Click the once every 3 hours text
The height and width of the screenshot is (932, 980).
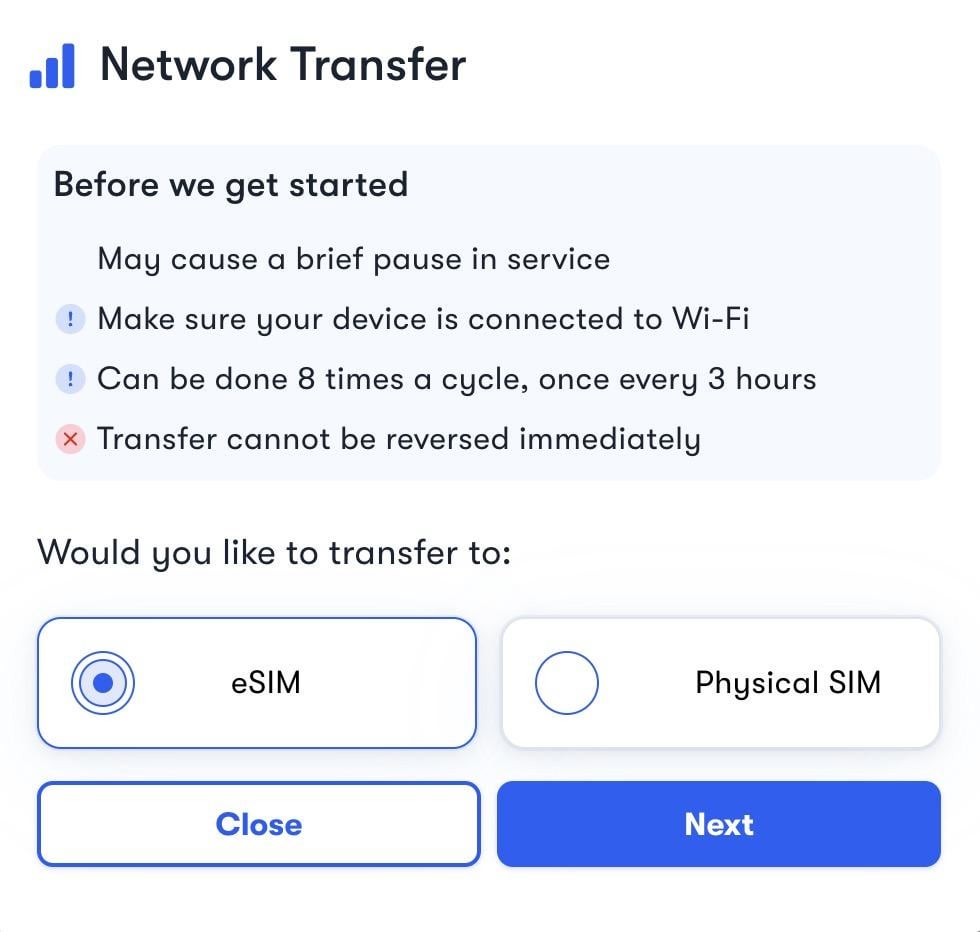[678, 379]
